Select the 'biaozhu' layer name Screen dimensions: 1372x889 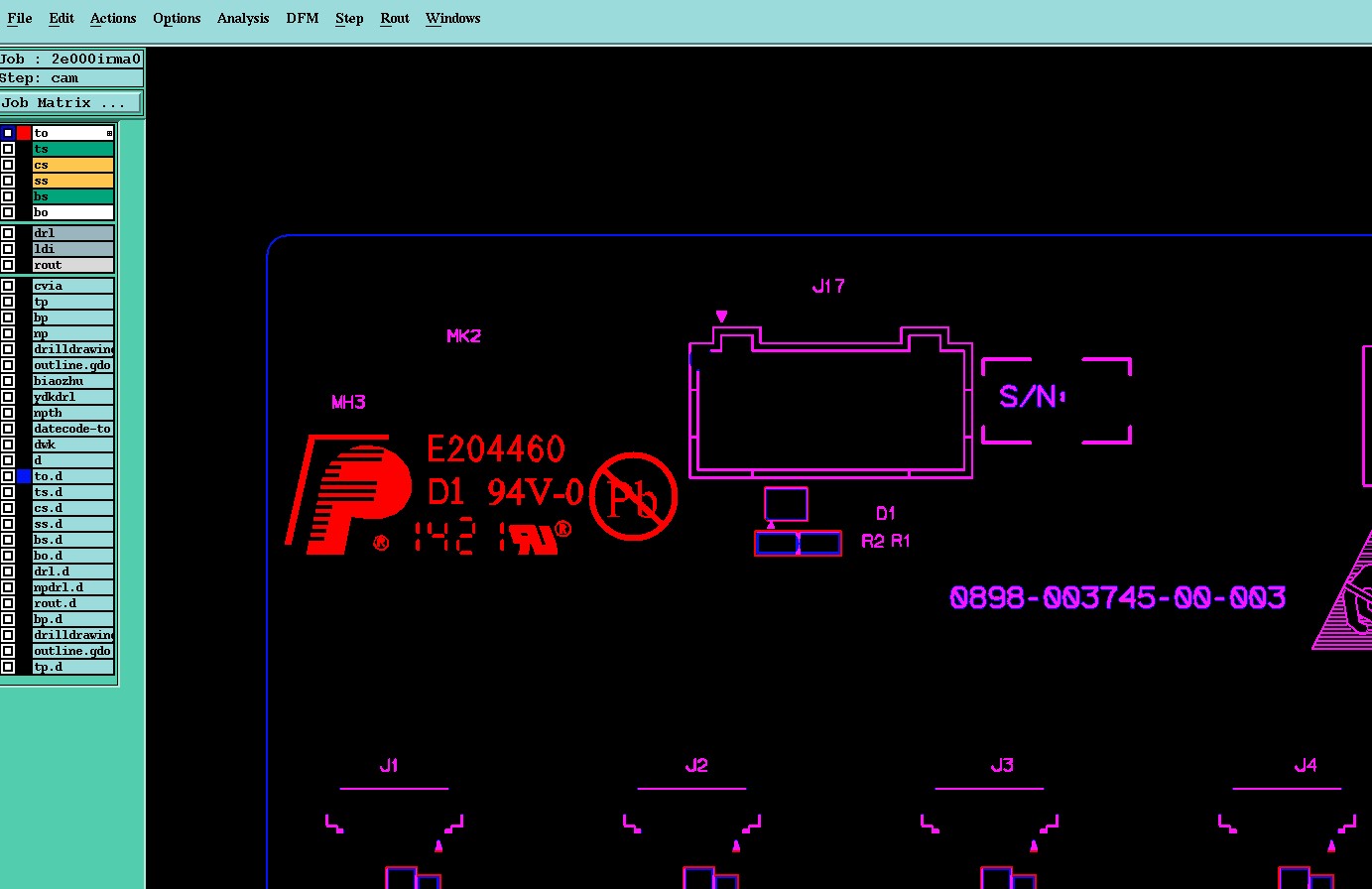[73, 381]
